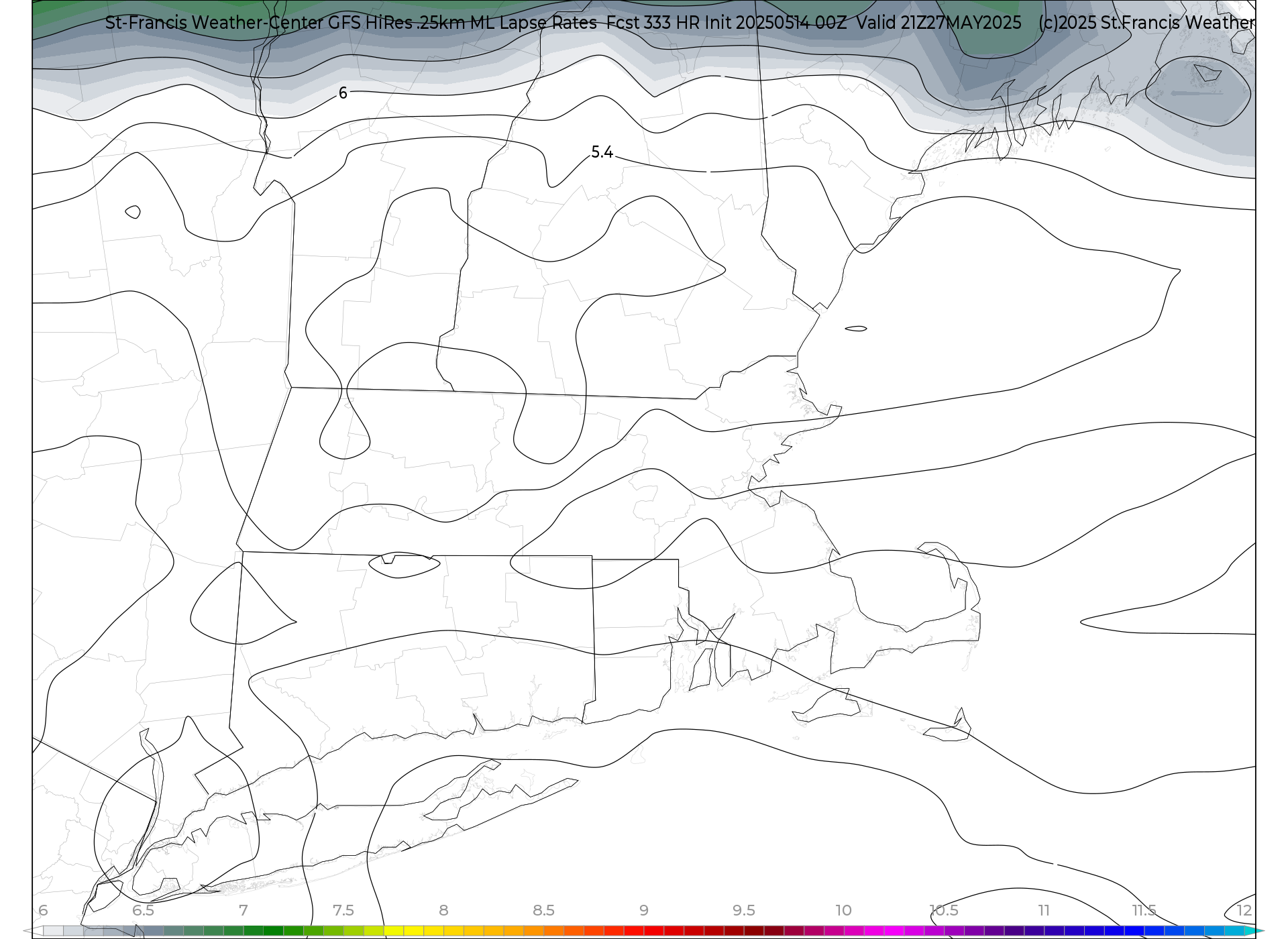Click the colorbar tick label 11.5
The image size is (1288, 939).
1144,911
